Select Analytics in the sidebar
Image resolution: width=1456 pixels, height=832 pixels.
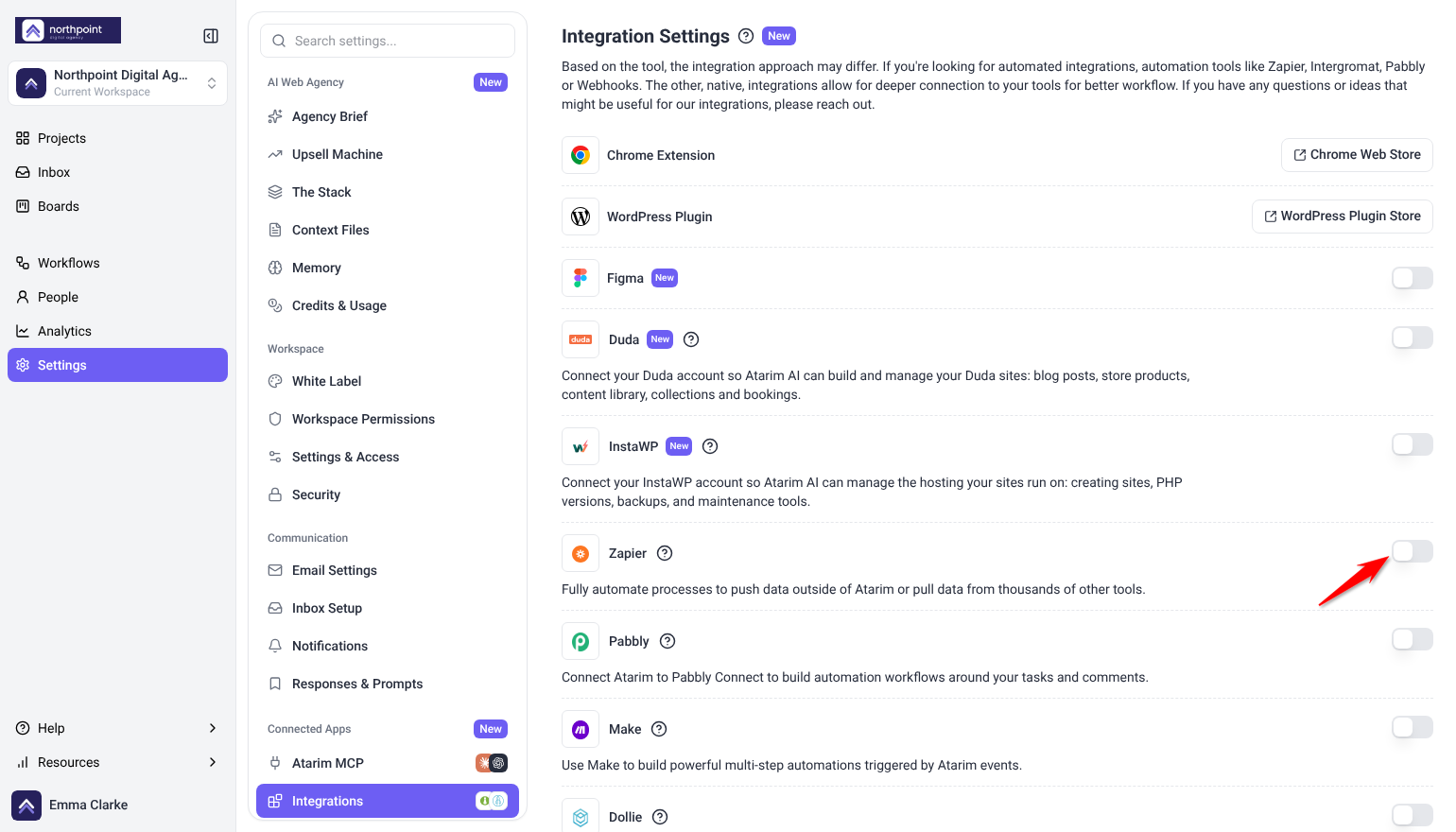coord(117,331)
